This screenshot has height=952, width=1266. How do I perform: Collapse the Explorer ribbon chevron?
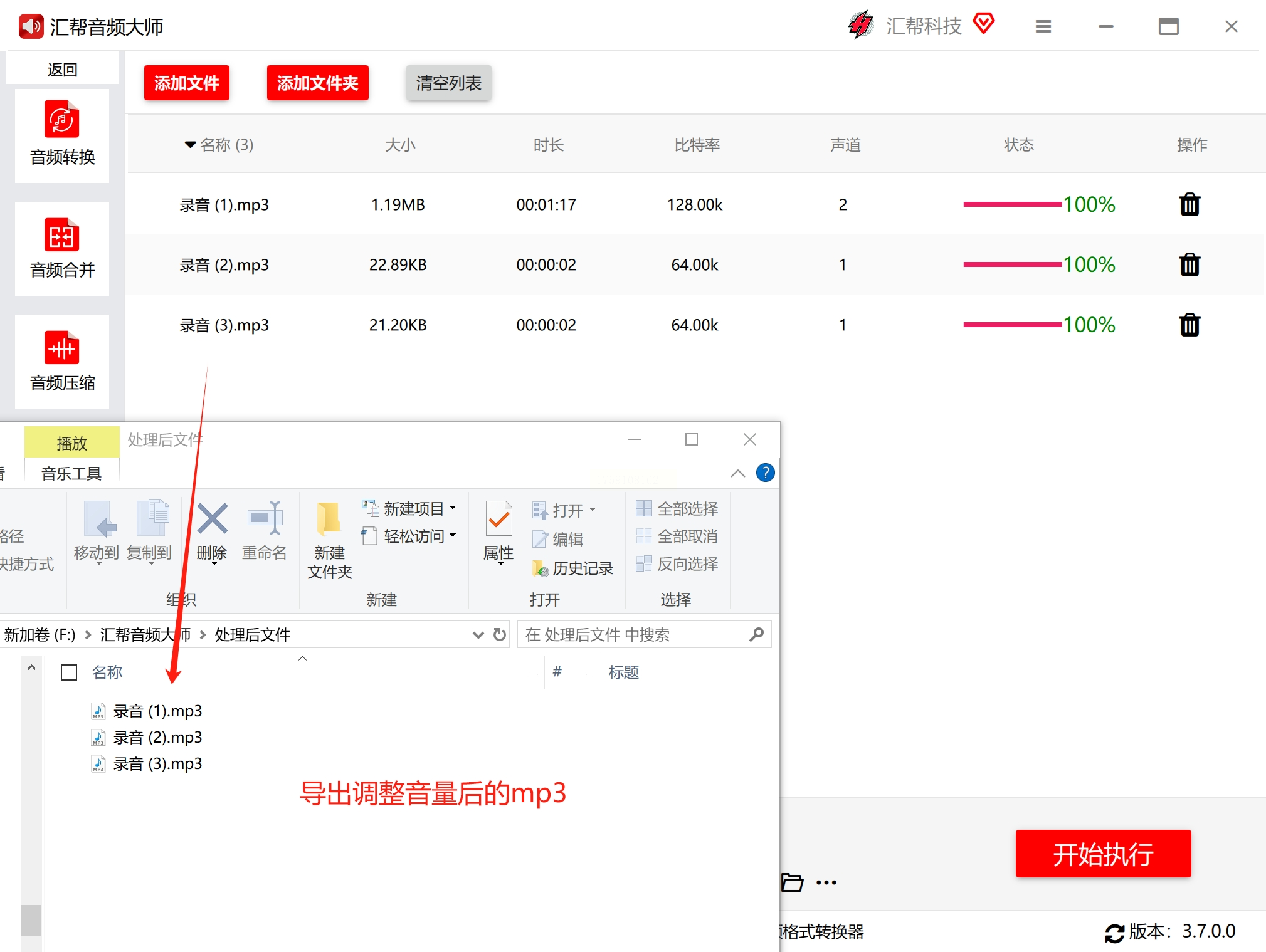(x=738, y=474)
